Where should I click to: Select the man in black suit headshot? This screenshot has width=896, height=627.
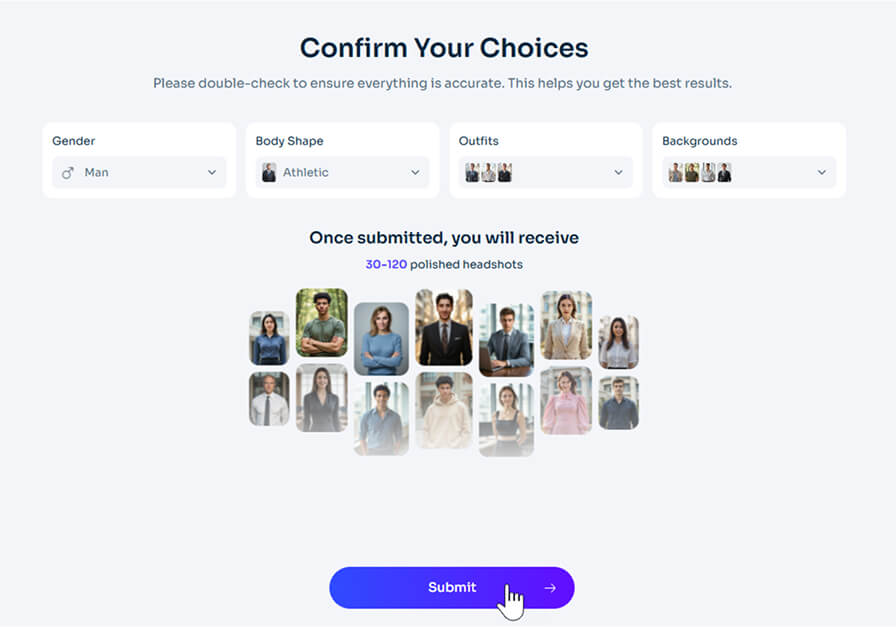[x=444, y=329]
